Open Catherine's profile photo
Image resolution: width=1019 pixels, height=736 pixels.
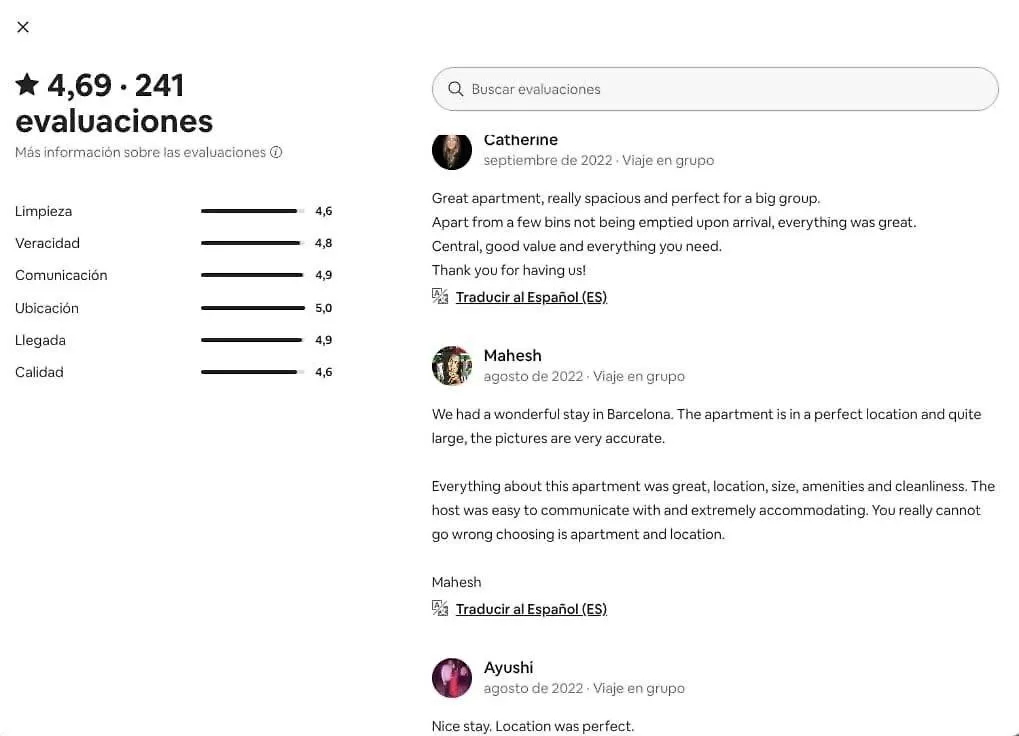(x=452, y=150)
